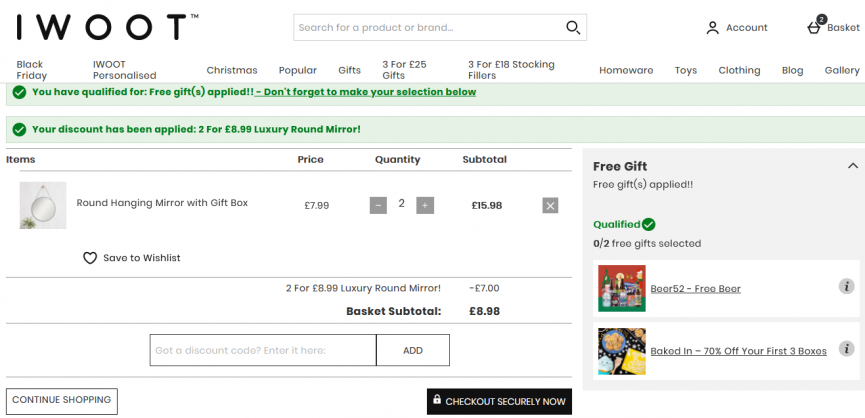The width and height of the screenshot is (865, 418).
Task: Click Checkout Securely Now button
Action: 499,401
